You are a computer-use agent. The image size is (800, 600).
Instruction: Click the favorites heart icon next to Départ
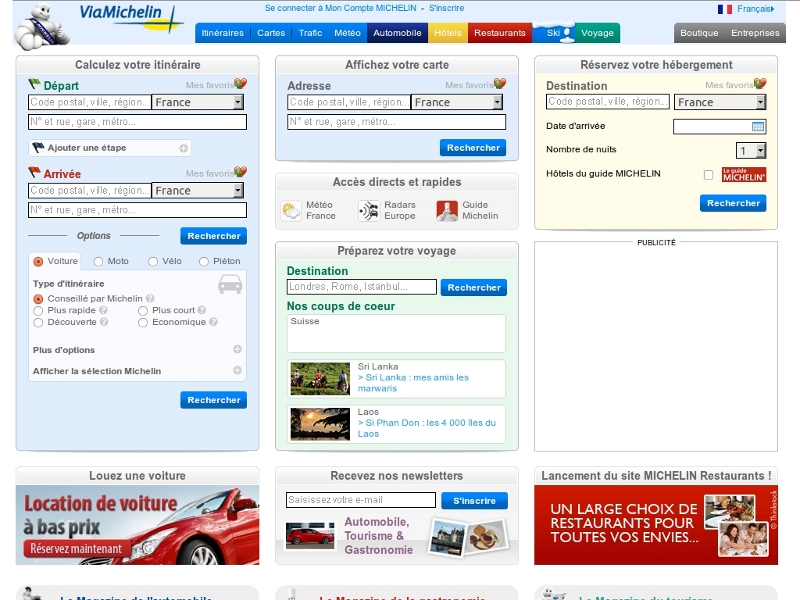240,84
